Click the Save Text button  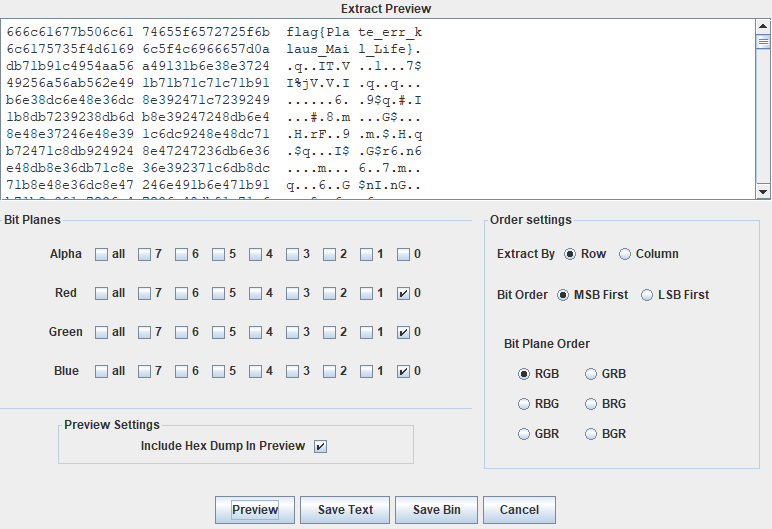[345, 510]
